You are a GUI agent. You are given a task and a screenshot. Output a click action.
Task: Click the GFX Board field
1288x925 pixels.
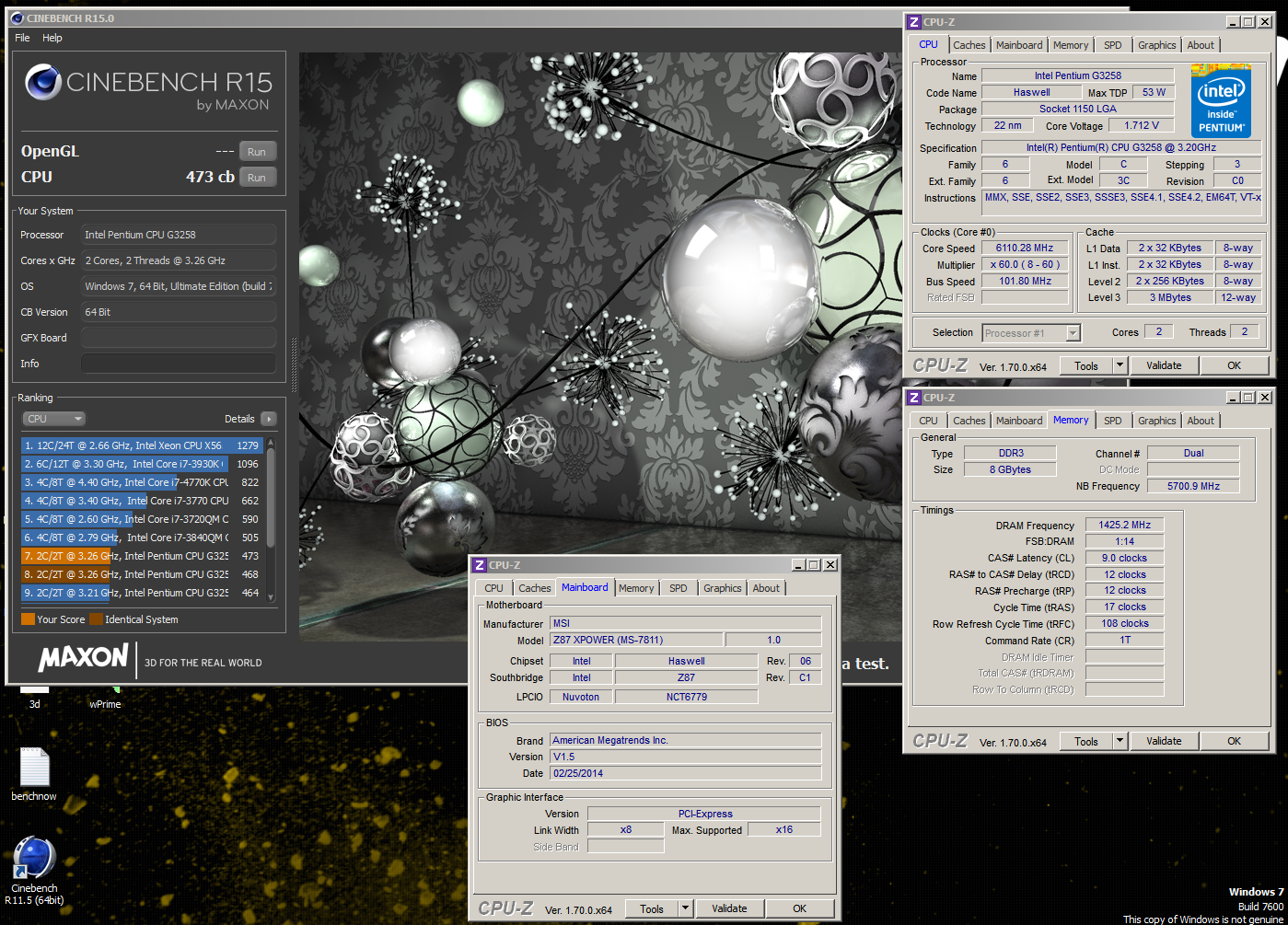[x=179, y=338]
